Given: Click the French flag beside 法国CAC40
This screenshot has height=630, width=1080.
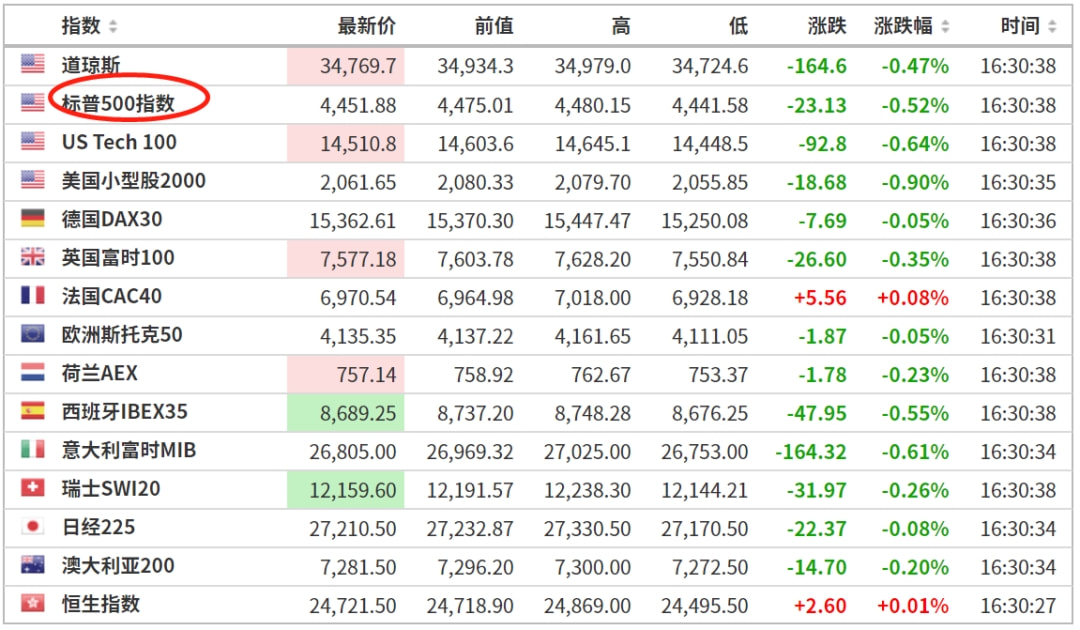Looking at the screenshot, I should [32, 295].
